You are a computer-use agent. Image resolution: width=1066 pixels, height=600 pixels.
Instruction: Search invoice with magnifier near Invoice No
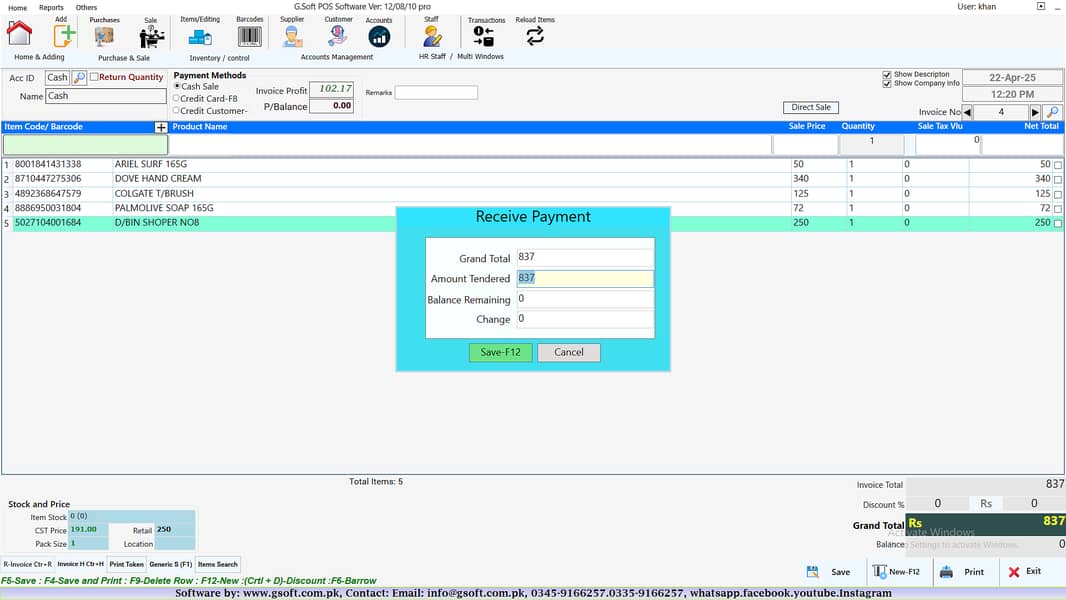point(1052,112)
